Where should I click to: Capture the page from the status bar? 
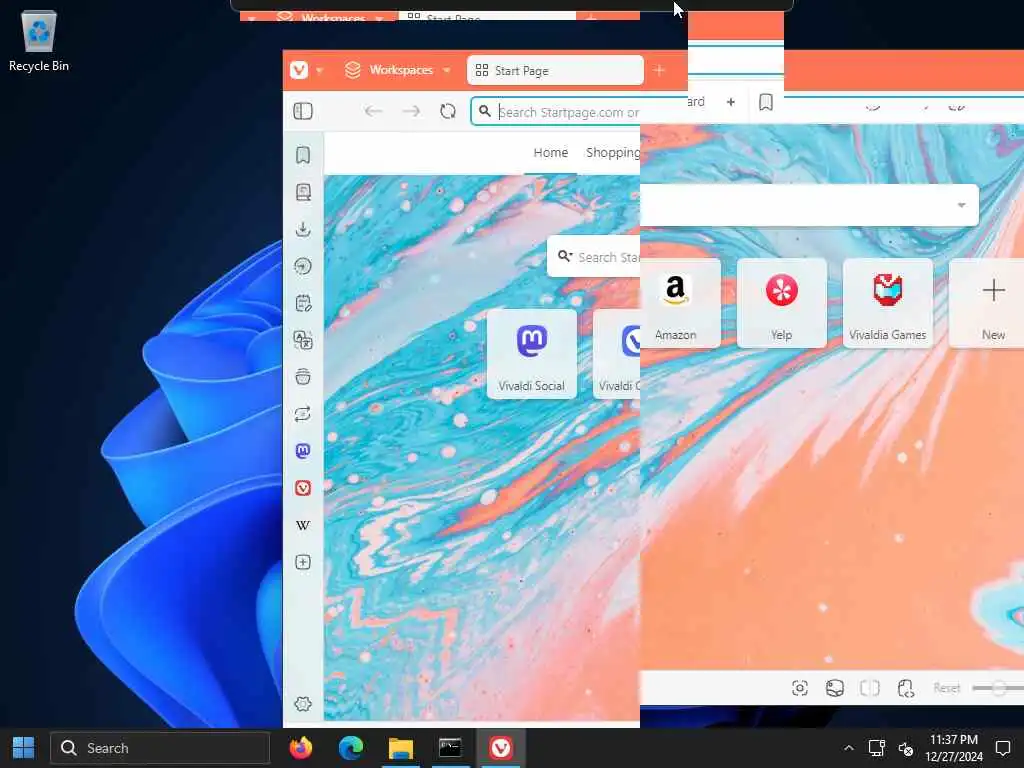800,688
